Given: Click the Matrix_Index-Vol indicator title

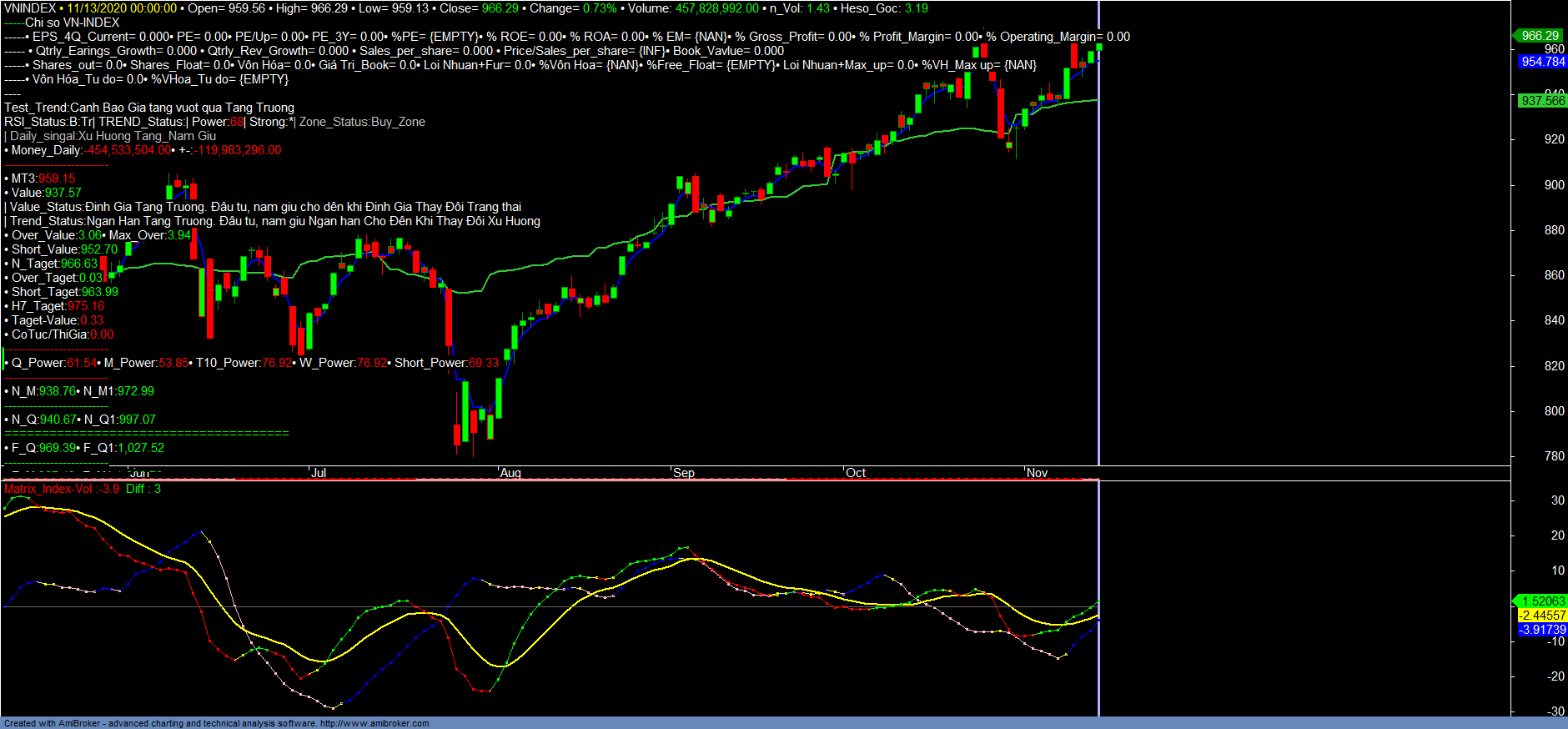Looking at the screenshot, I should point(62,489).
